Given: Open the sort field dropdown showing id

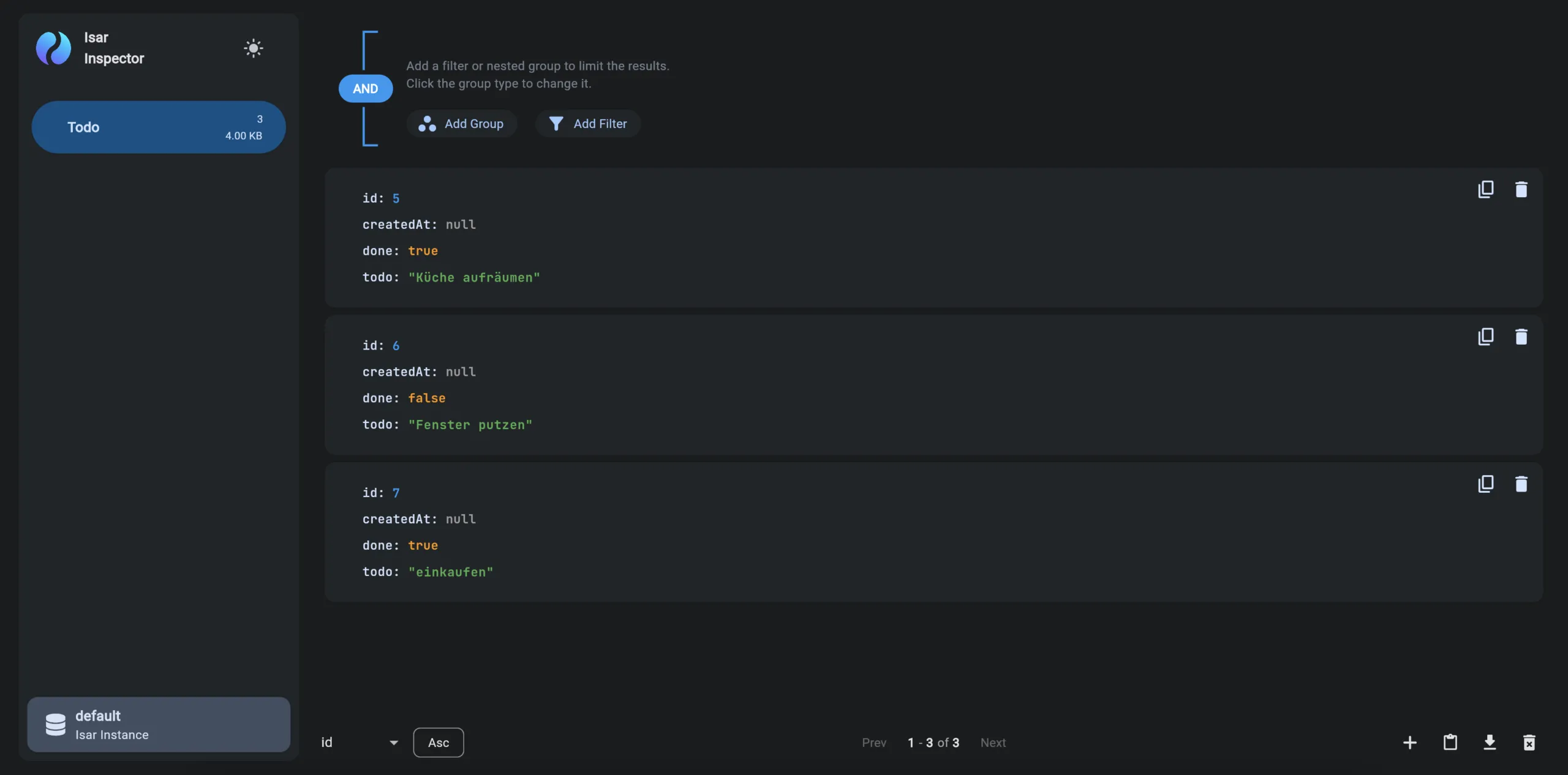Looking at the screenshot, I should [358, 742].
